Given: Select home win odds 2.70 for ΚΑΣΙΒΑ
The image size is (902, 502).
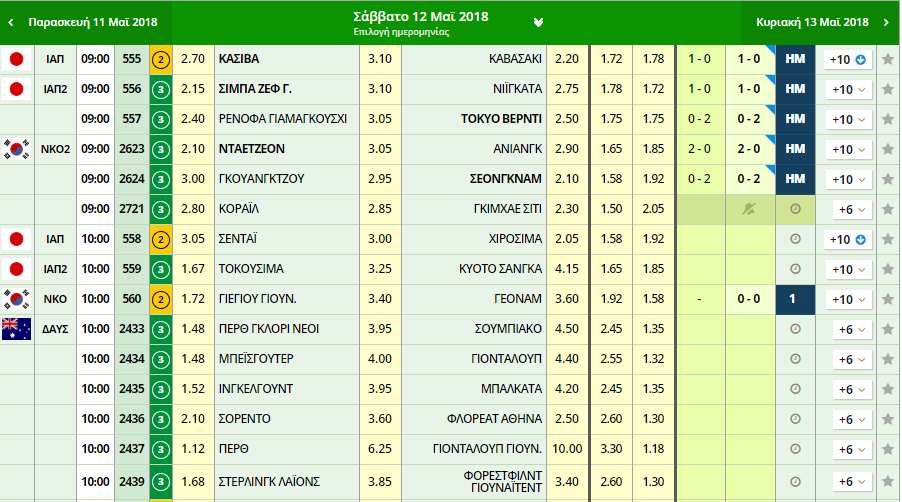Looking at the screenshot, I should pos(193,59).
